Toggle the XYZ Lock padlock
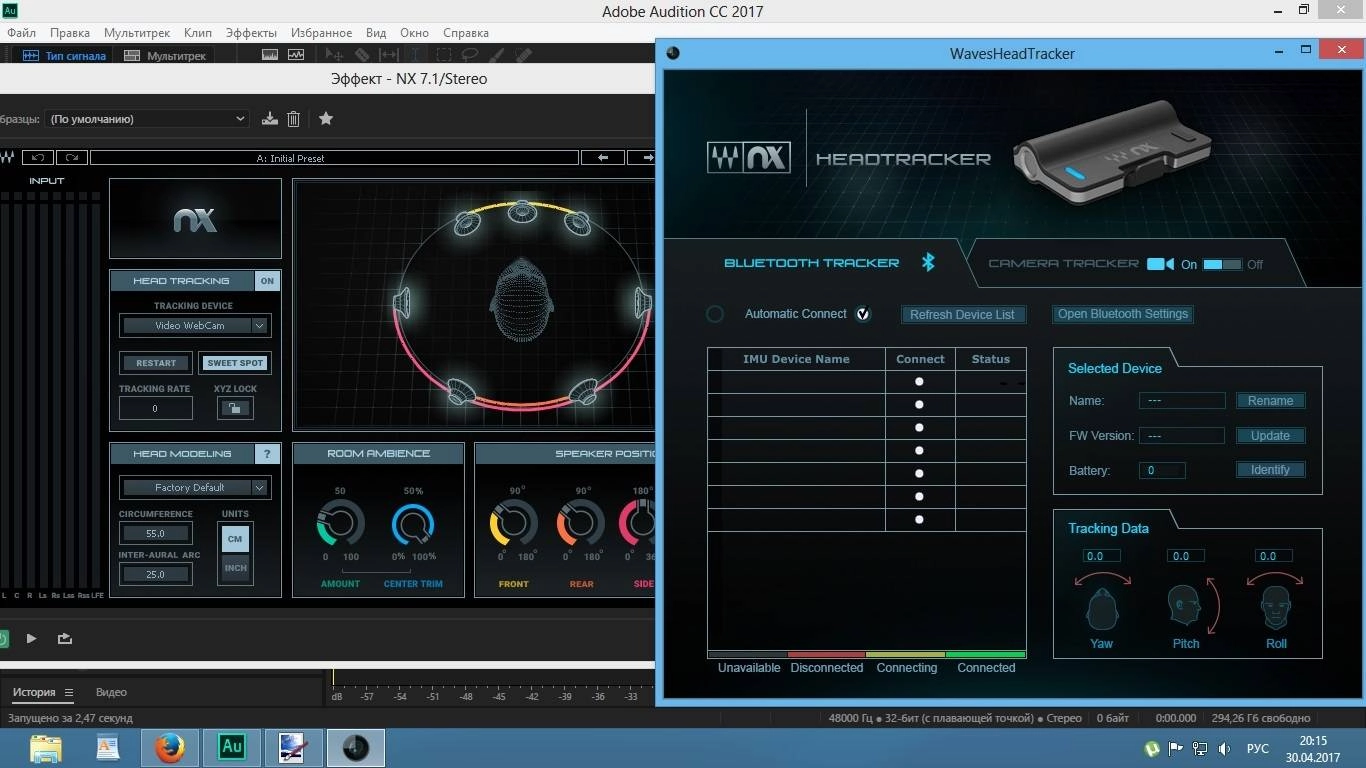This screenshot has width=1366, height=768. click(235, 408)
